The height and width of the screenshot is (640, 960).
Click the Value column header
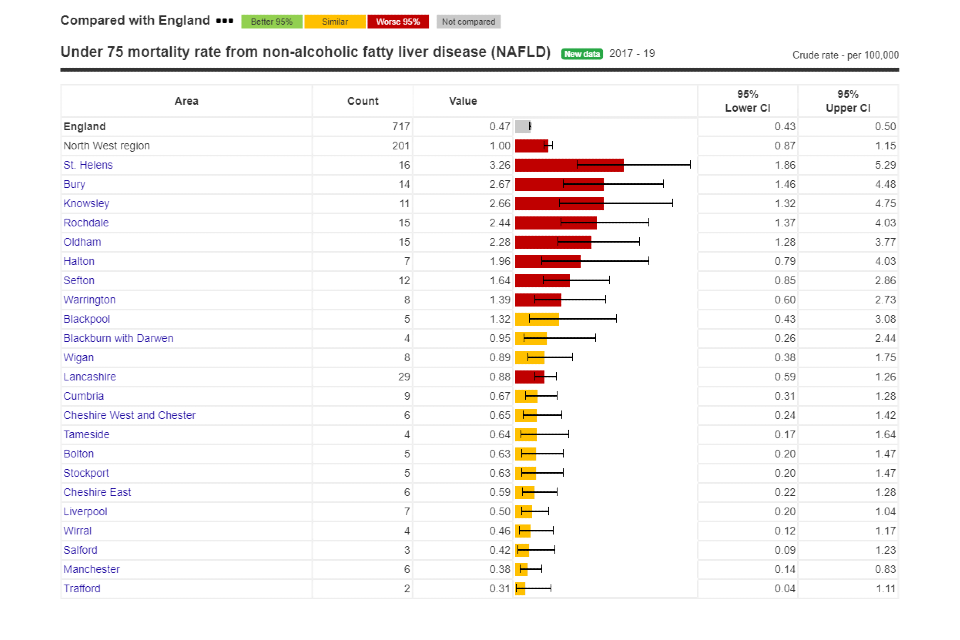pos(463,101)
